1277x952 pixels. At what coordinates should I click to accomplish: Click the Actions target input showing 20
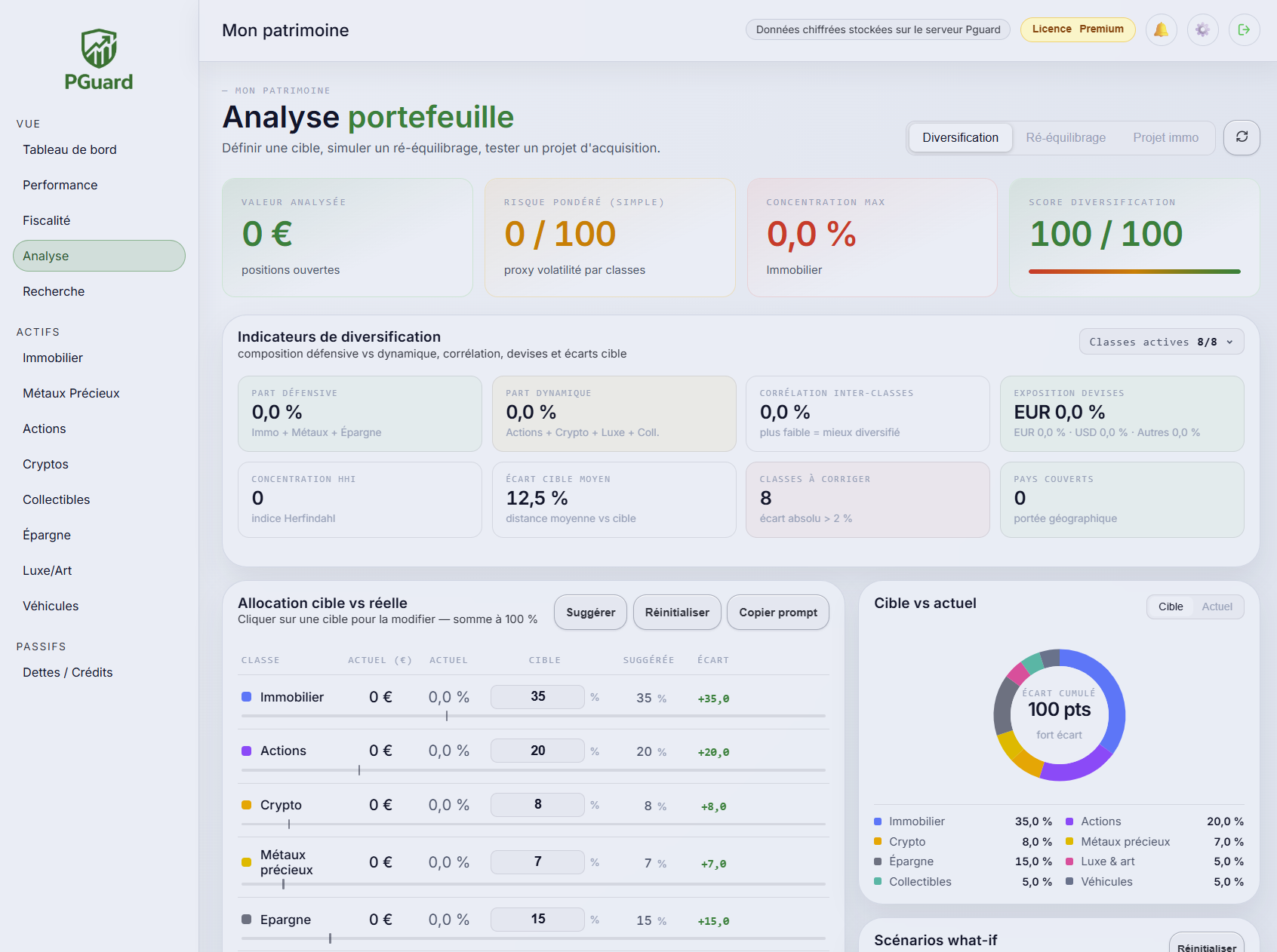click(537, 751)
